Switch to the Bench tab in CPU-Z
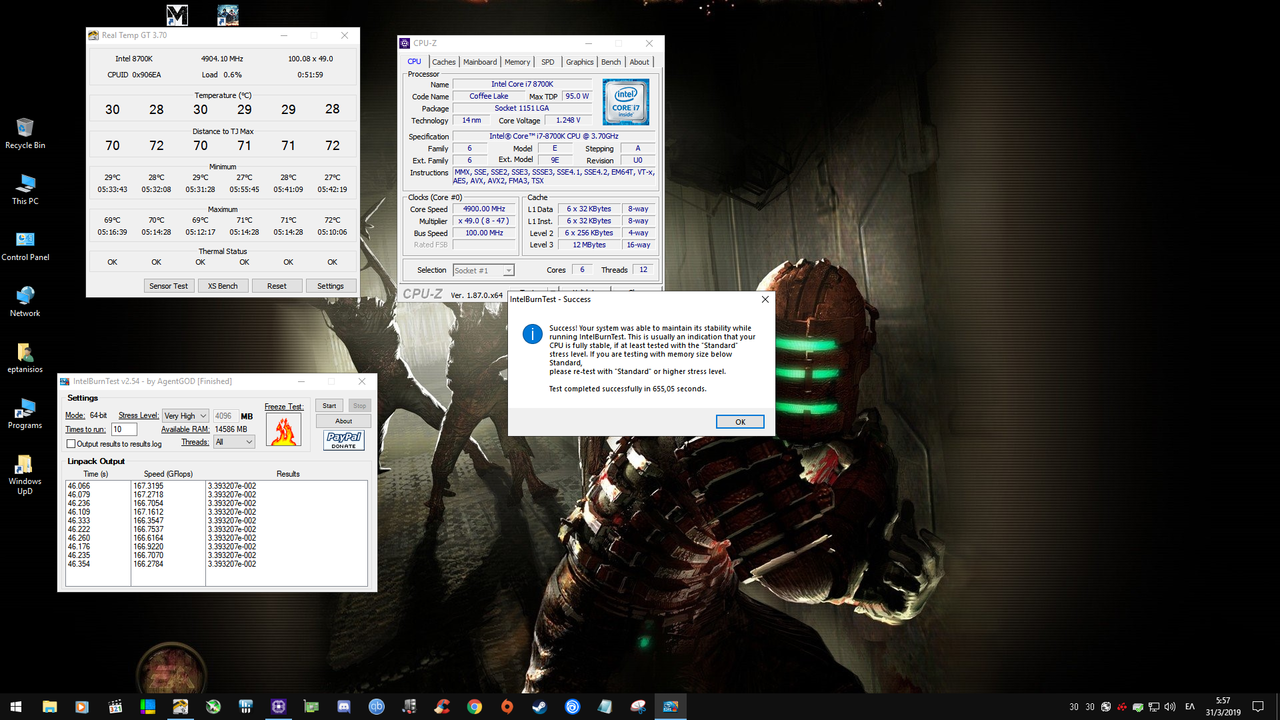The height and width of the screenshot is (720, 1280). [x=611, y=62]
